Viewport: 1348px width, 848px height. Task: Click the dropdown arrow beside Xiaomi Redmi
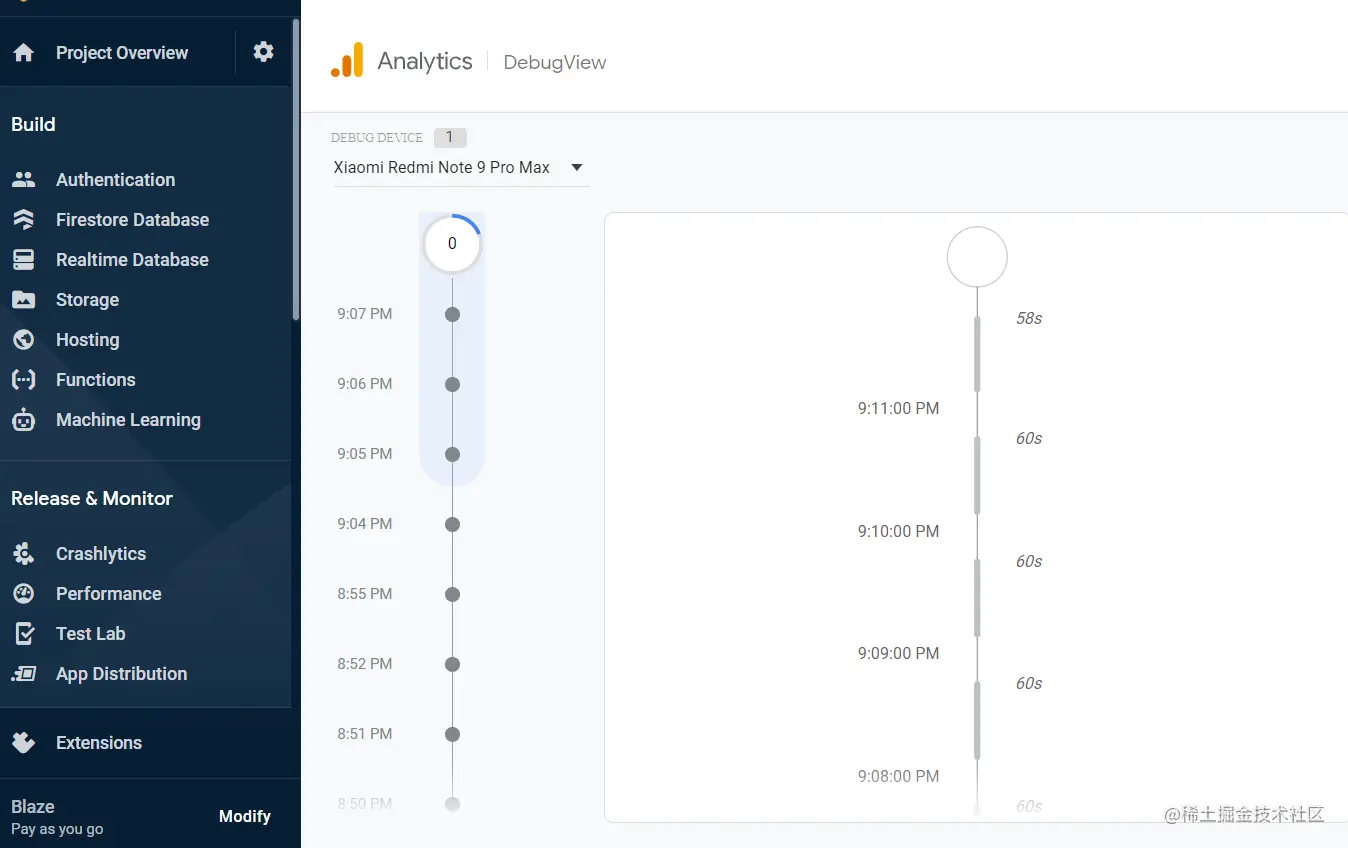pos(577,168)
